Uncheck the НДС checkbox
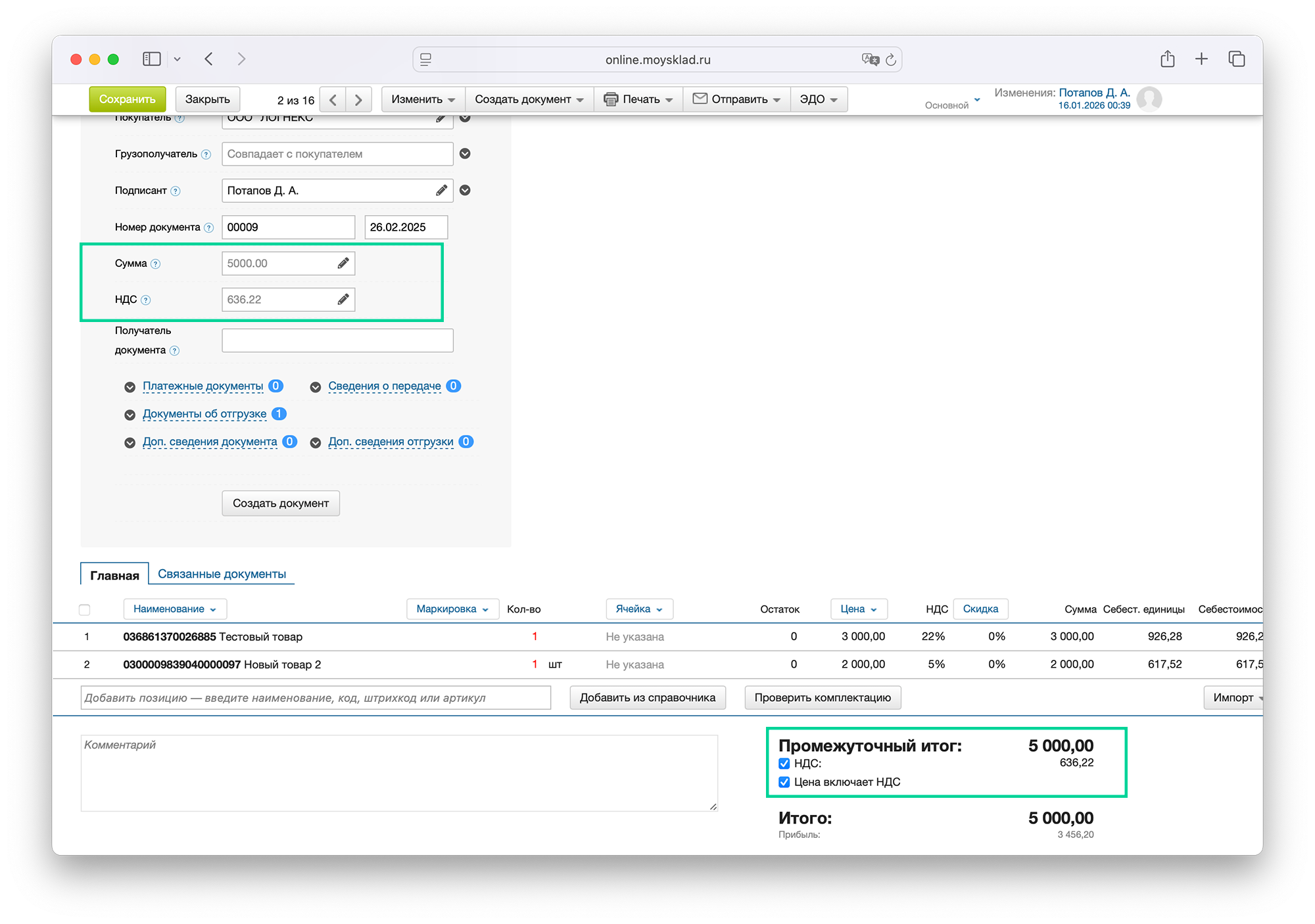This screenshot has width=1315, height=924. (784, 764)
